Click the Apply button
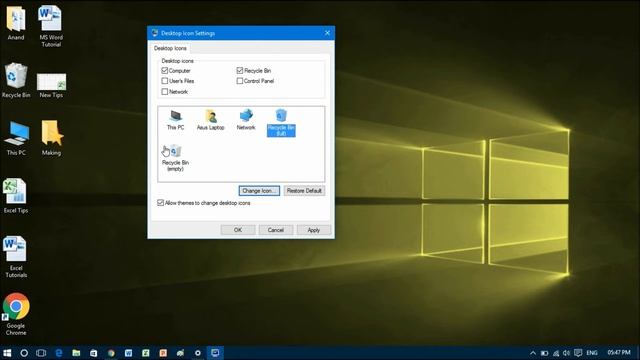The width and height of the screenshot is (640, 360). (313, 230)
